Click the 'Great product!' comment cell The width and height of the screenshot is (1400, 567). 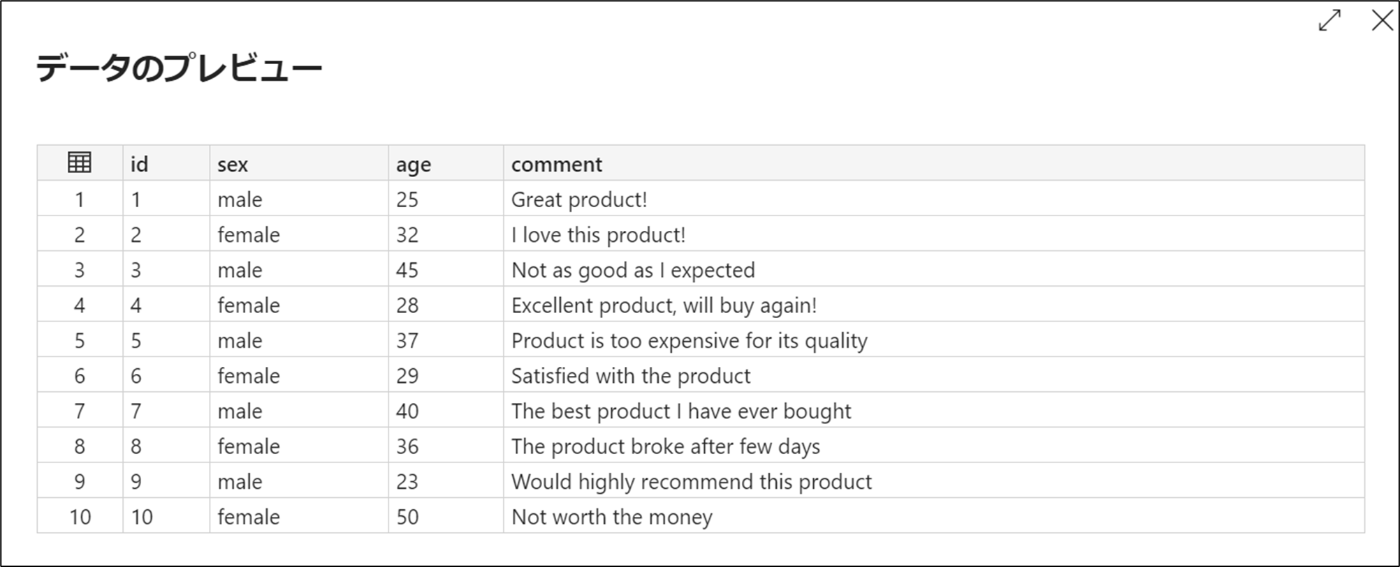point(934,199)
